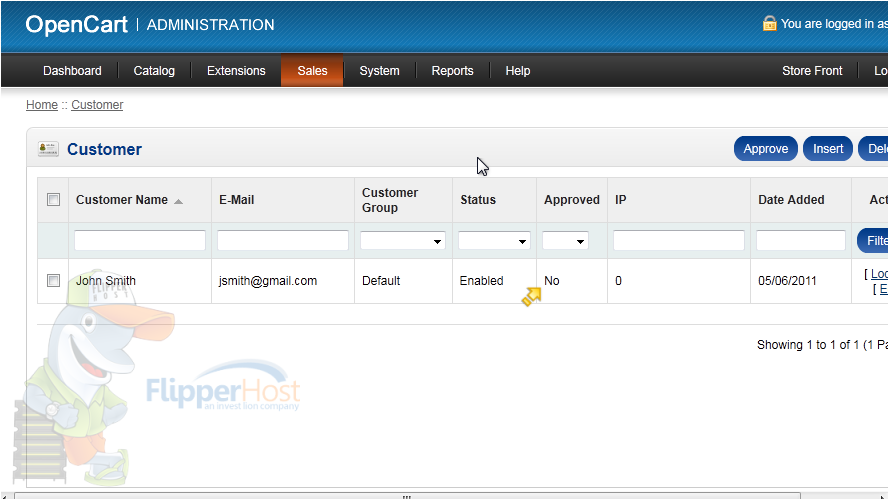This screenshot has height=500, width=889.
Task: Sort by Customer Group column header
Action: click(x=390, y=200)
